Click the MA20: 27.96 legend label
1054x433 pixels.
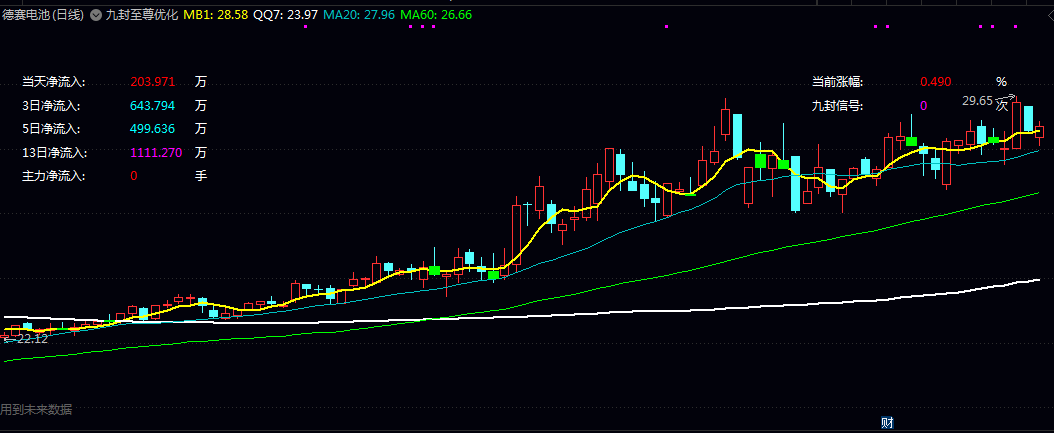[358, 14]
